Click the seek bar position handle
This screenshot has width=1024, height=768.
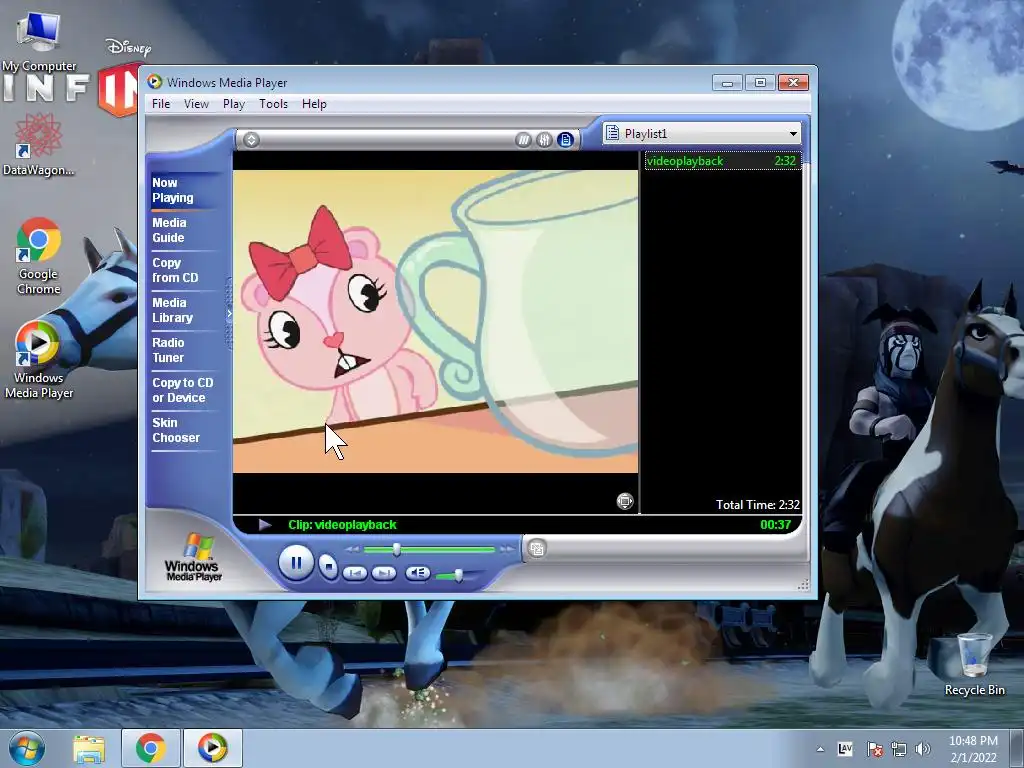396,549
